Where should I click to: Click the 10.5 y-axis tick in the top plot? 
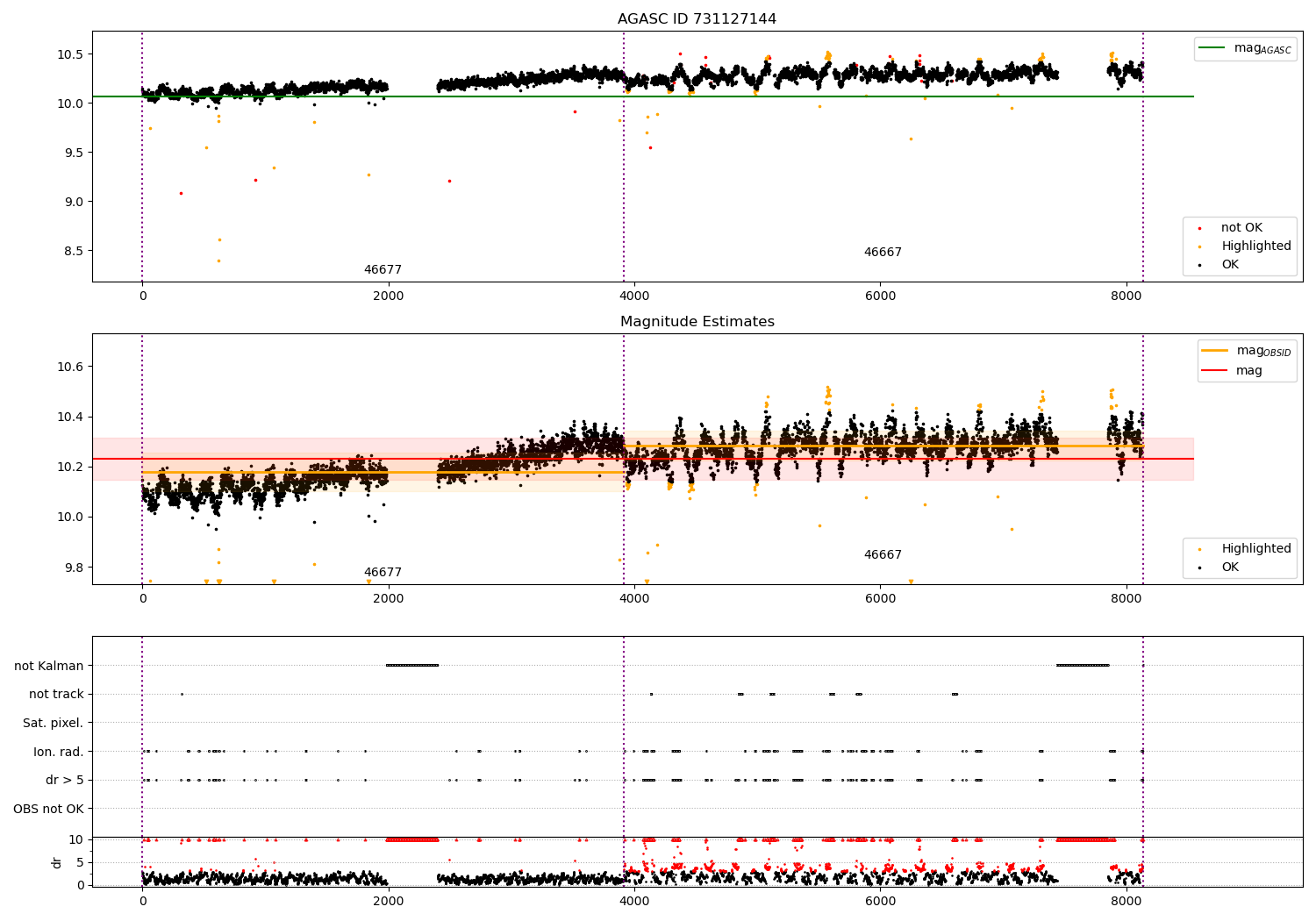70,54
